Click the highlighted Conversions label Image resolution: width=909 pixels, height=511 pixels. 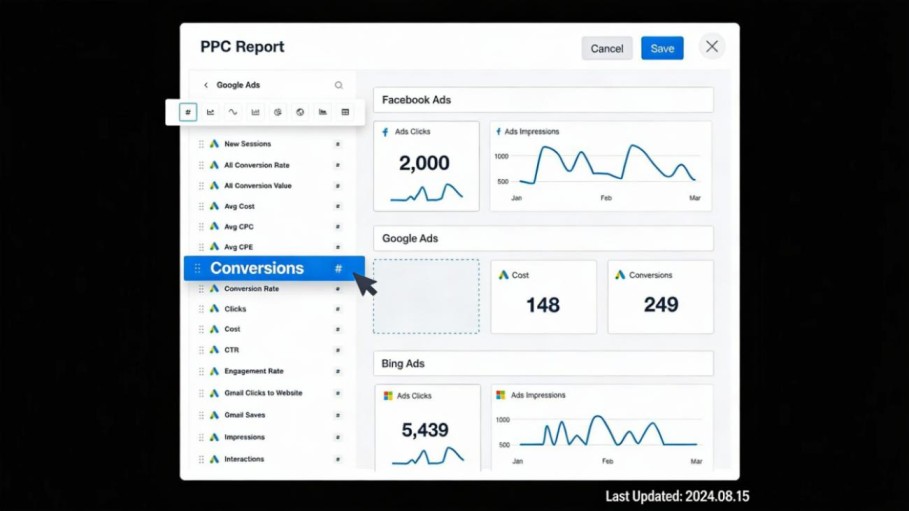257,268
